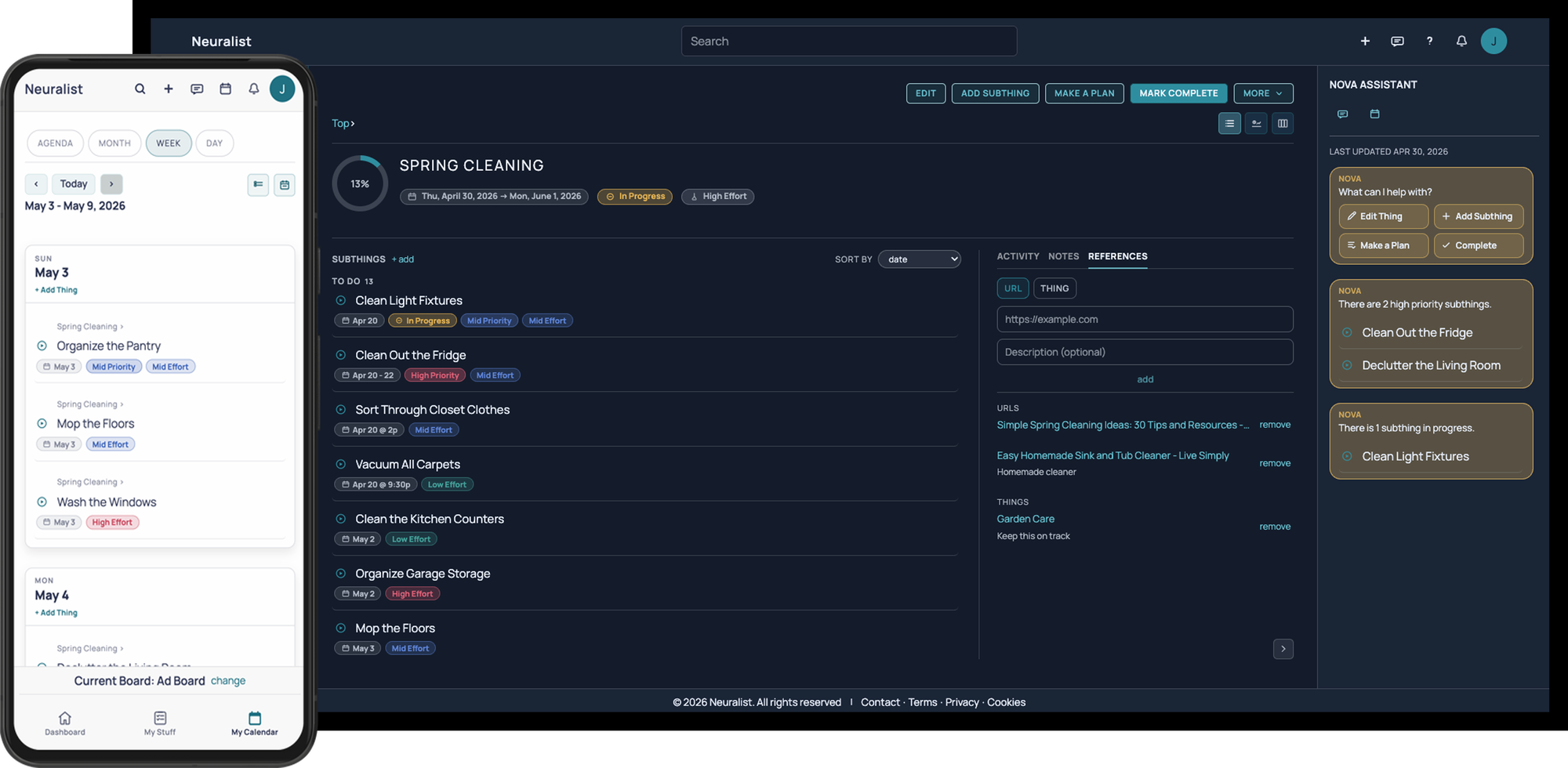
Task: Click the https://example.com URL input
Action: click(1145, 319)
